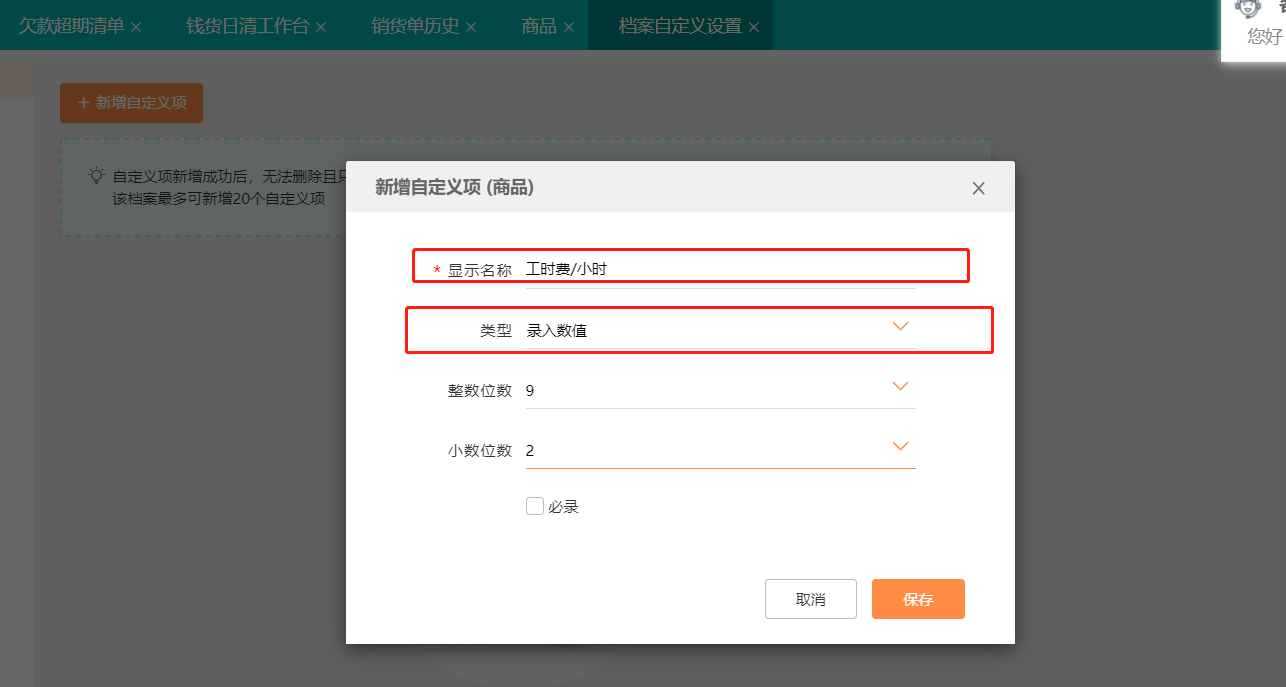Close the 销货单历史 tab
This screenshot has width=1286, height=687.
pyautogui.click(x=471, y=27)
